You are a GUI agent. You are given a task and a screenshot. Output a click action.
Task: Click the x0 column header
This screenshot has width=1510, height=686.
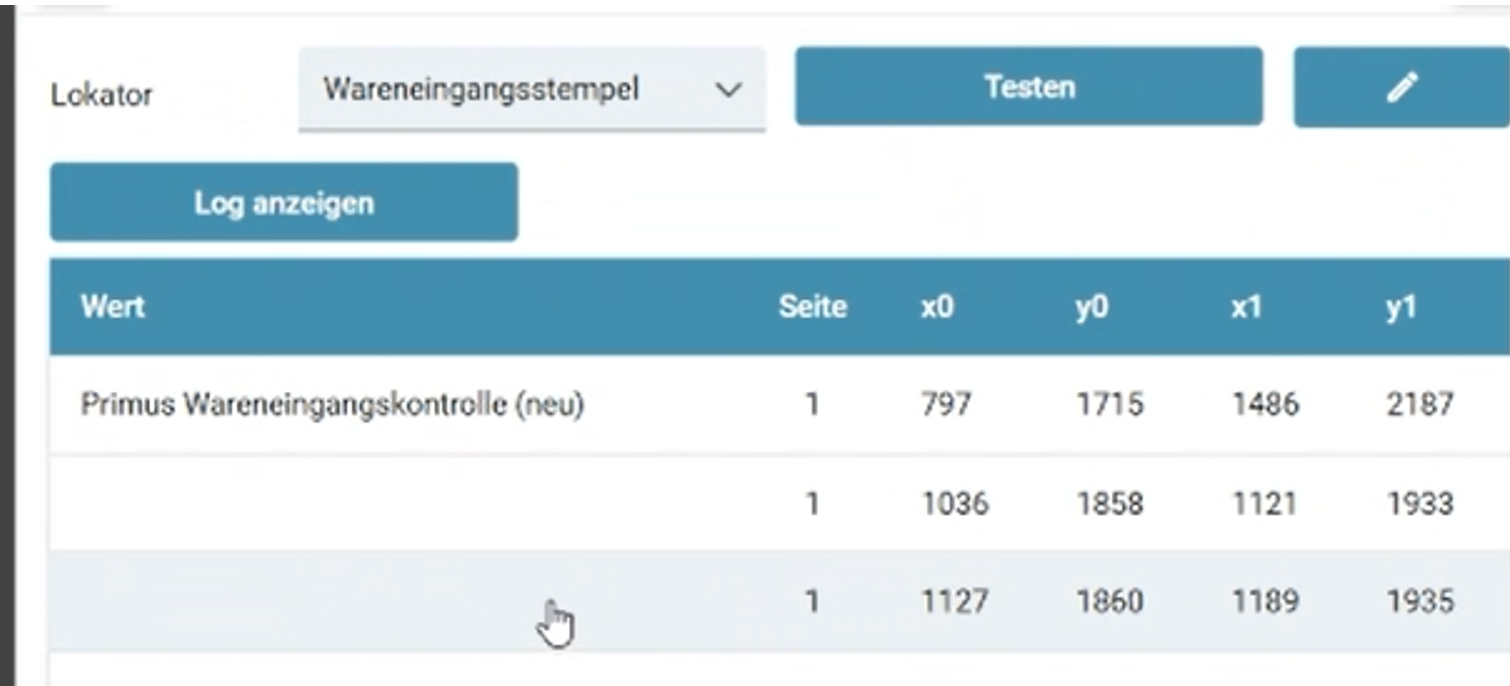[937, 307]
